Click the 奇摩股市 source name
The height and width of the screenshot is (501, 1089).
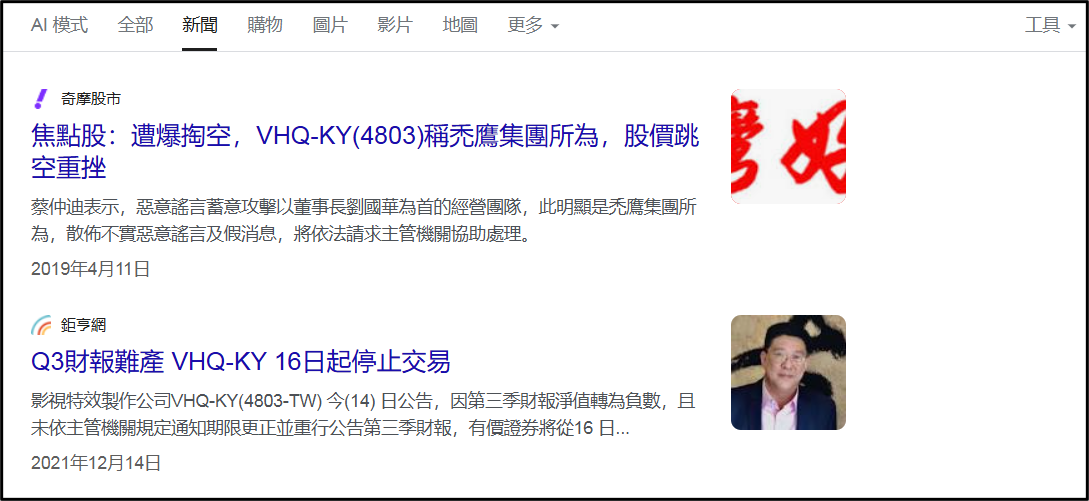(x=91, y=99)
